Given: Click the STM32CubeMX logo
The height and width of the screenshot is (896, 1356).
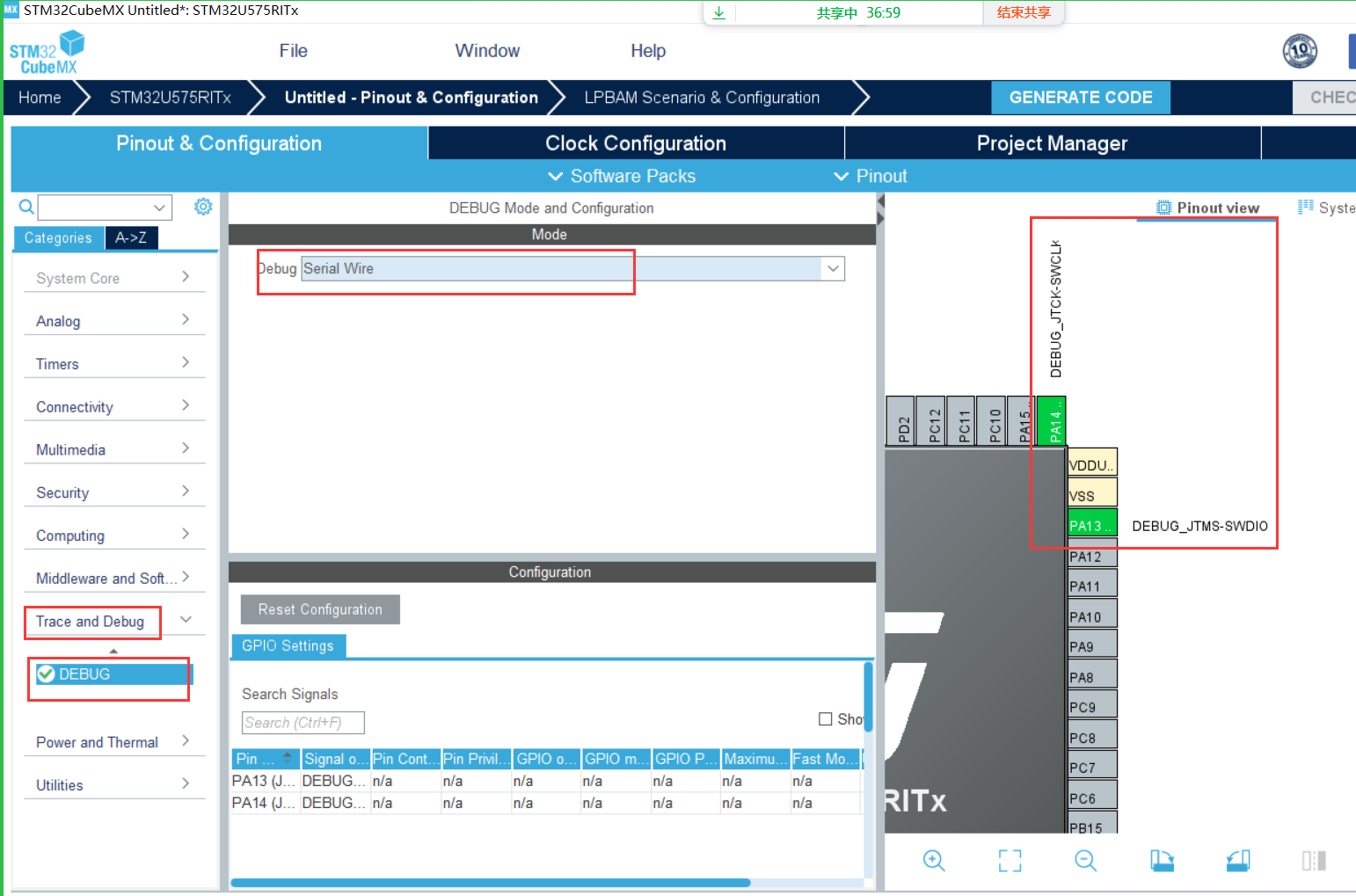Looking at the screenshot, I should [47, 52].
